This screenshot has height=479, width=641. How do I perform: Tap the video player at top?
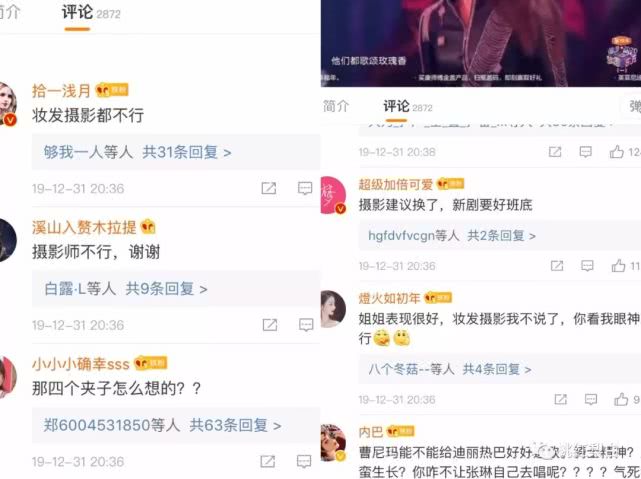[x=481, y=43]
